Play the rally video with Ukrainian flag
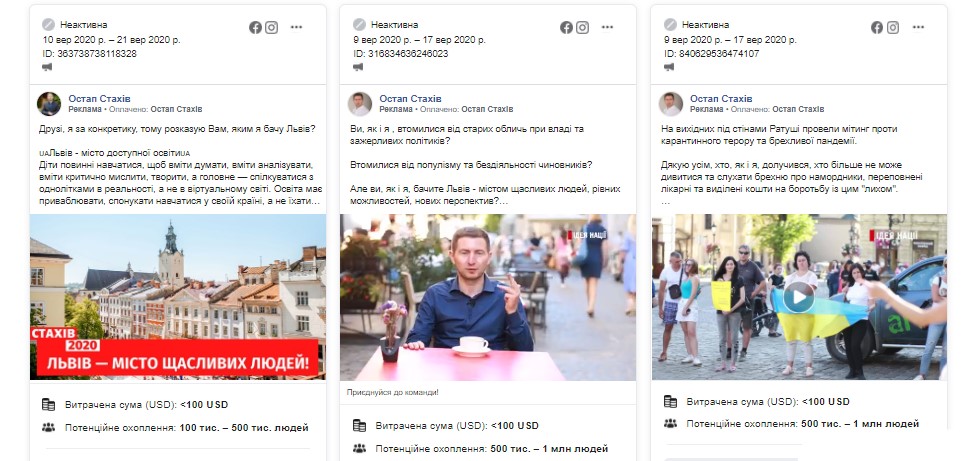The width and height of the screenshot is (969, 461). [x=798, y=297]
